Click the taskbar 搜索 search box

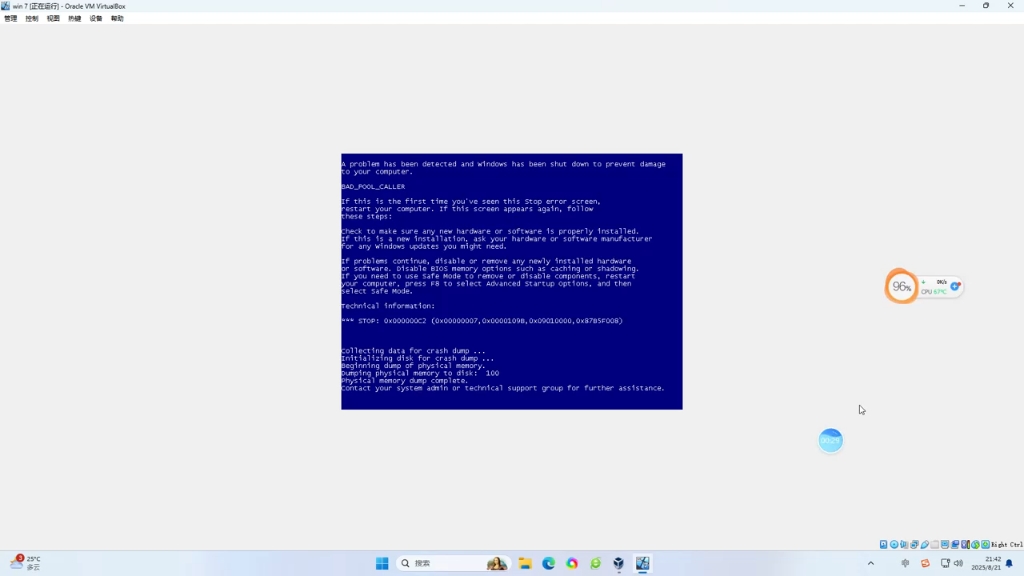coord(453,563)
